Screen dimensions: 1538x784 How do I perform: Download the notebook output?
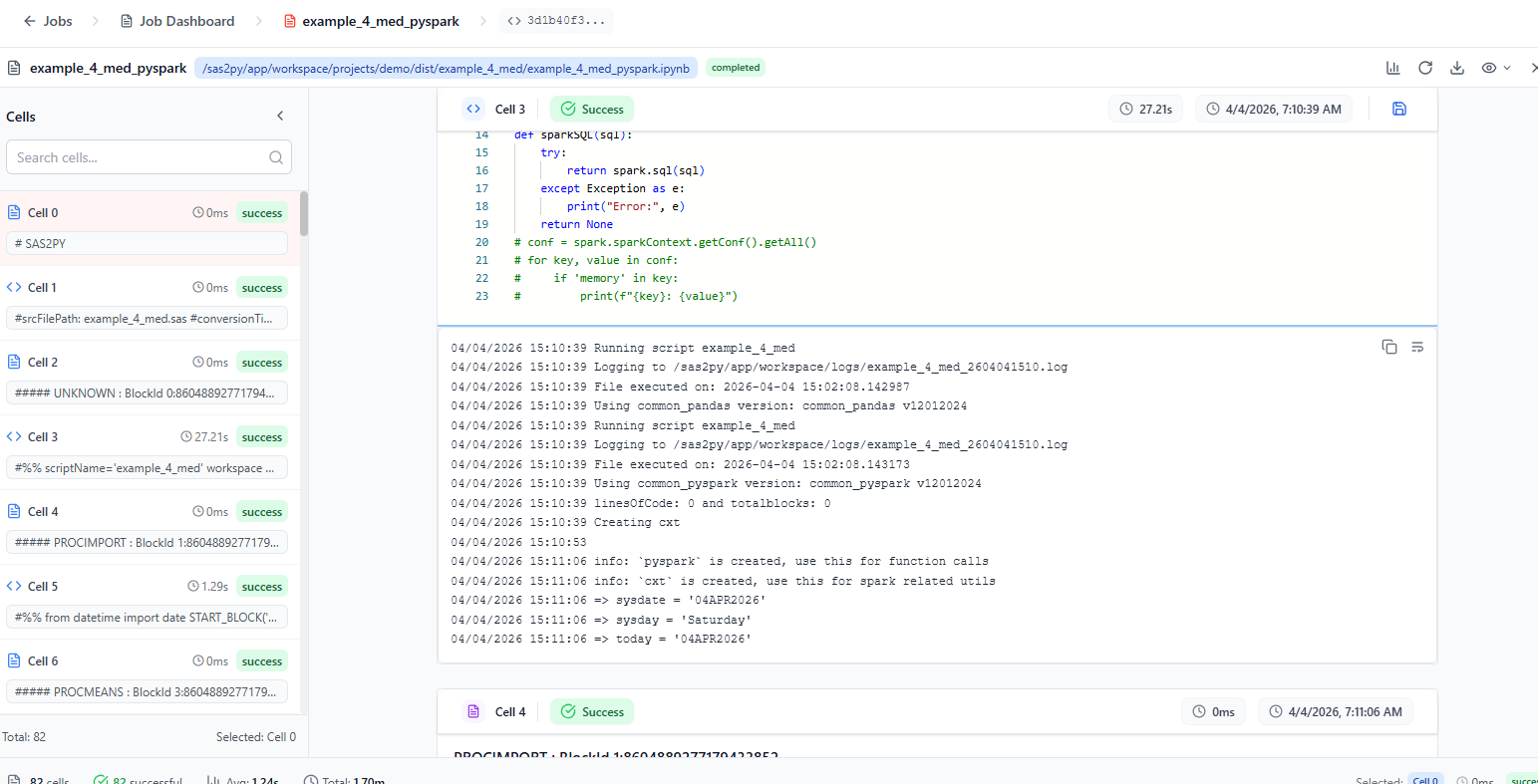[x=1457, y=68]
